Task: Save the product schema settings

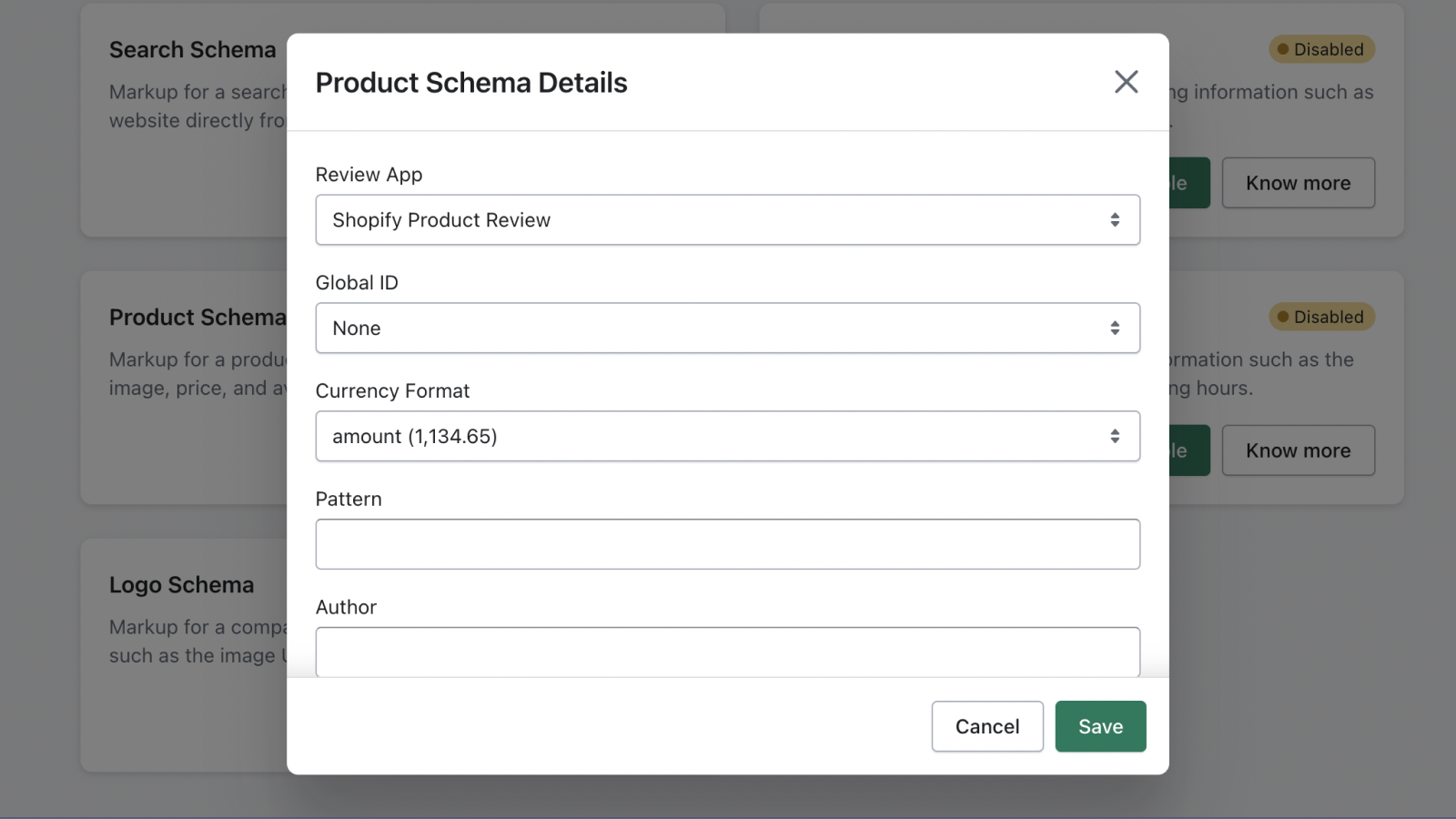Action: tap(1099, 726)
